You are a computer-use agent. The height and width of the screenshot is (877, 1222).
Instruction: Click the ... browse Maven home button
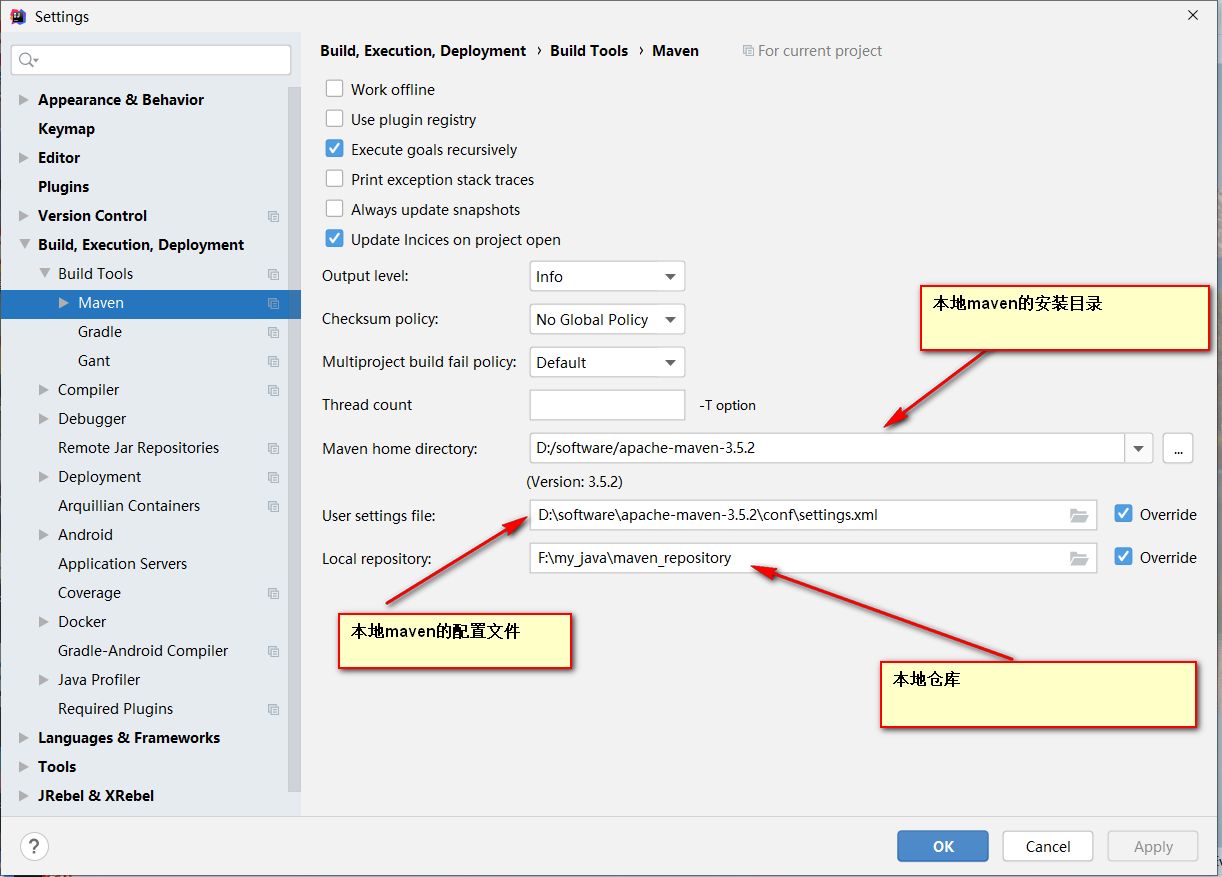pyautogui.click(x=1178, y=449)
